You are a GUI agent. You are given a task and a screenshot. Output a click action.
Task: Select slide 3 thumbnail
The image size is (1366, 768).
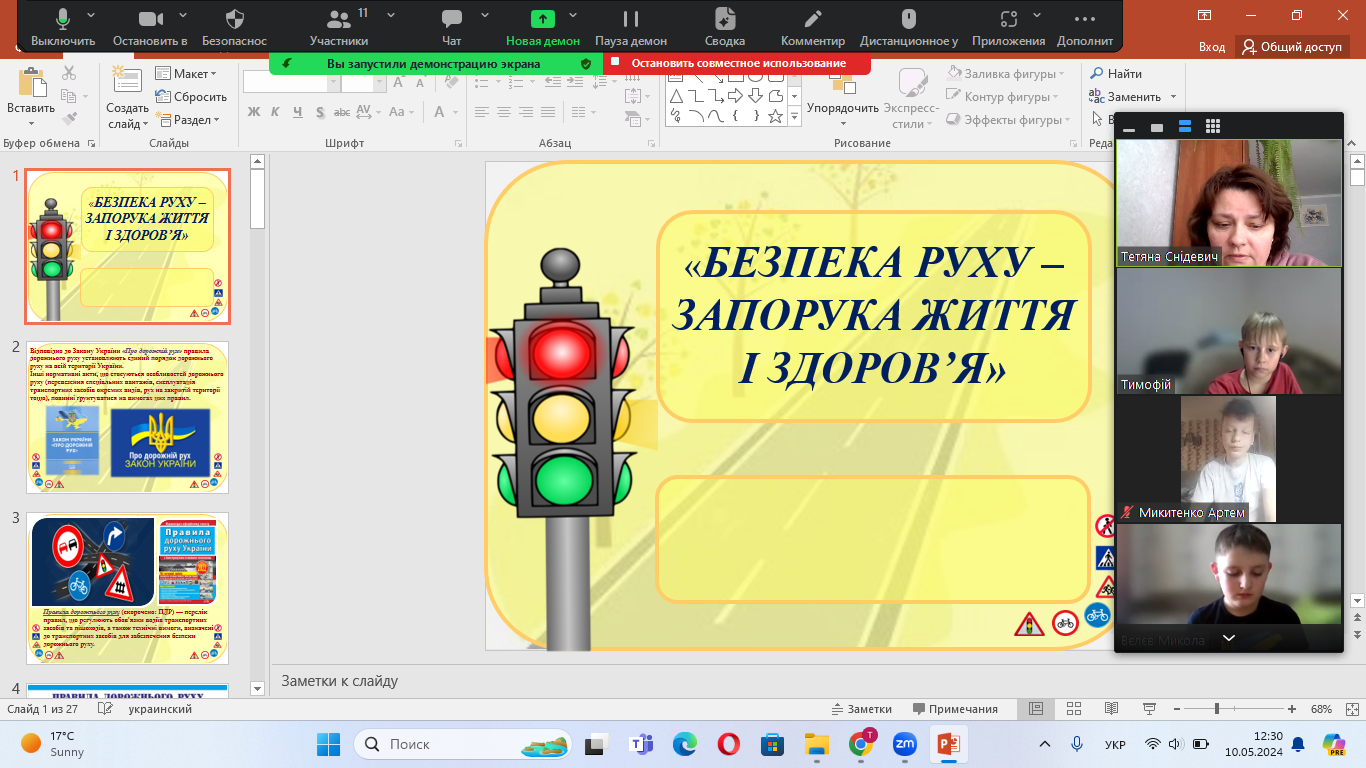[x=128, y=588]
